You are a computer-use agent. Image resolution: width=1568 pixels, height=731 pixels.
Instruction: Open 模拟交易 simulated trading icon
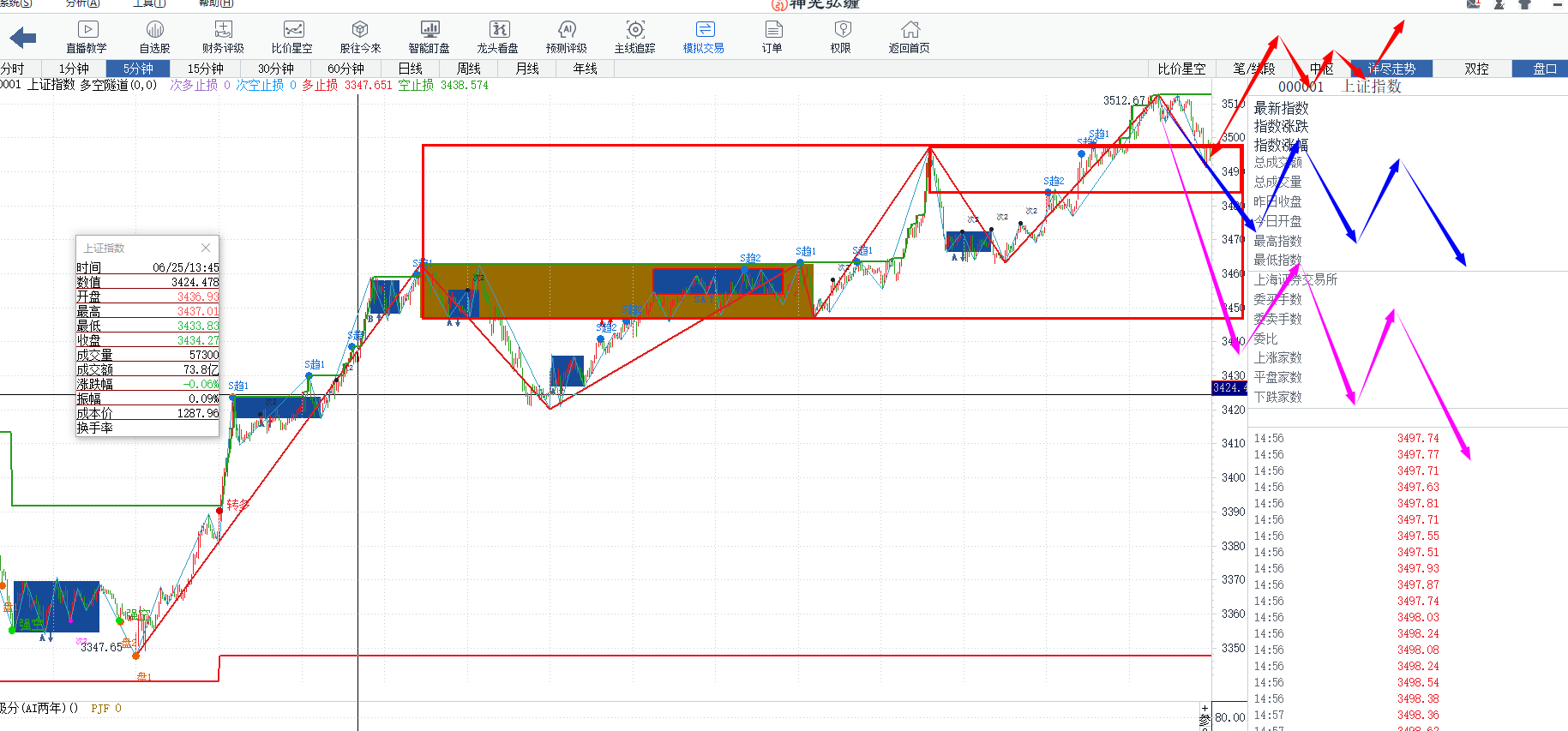coord(703,37)
